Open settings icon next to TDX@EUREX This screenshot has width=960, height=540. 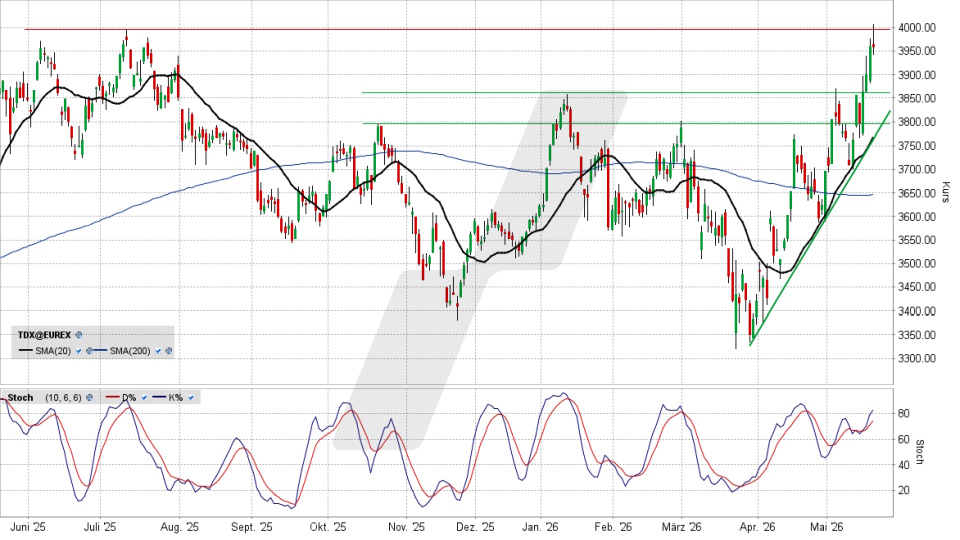coord(78,335)
